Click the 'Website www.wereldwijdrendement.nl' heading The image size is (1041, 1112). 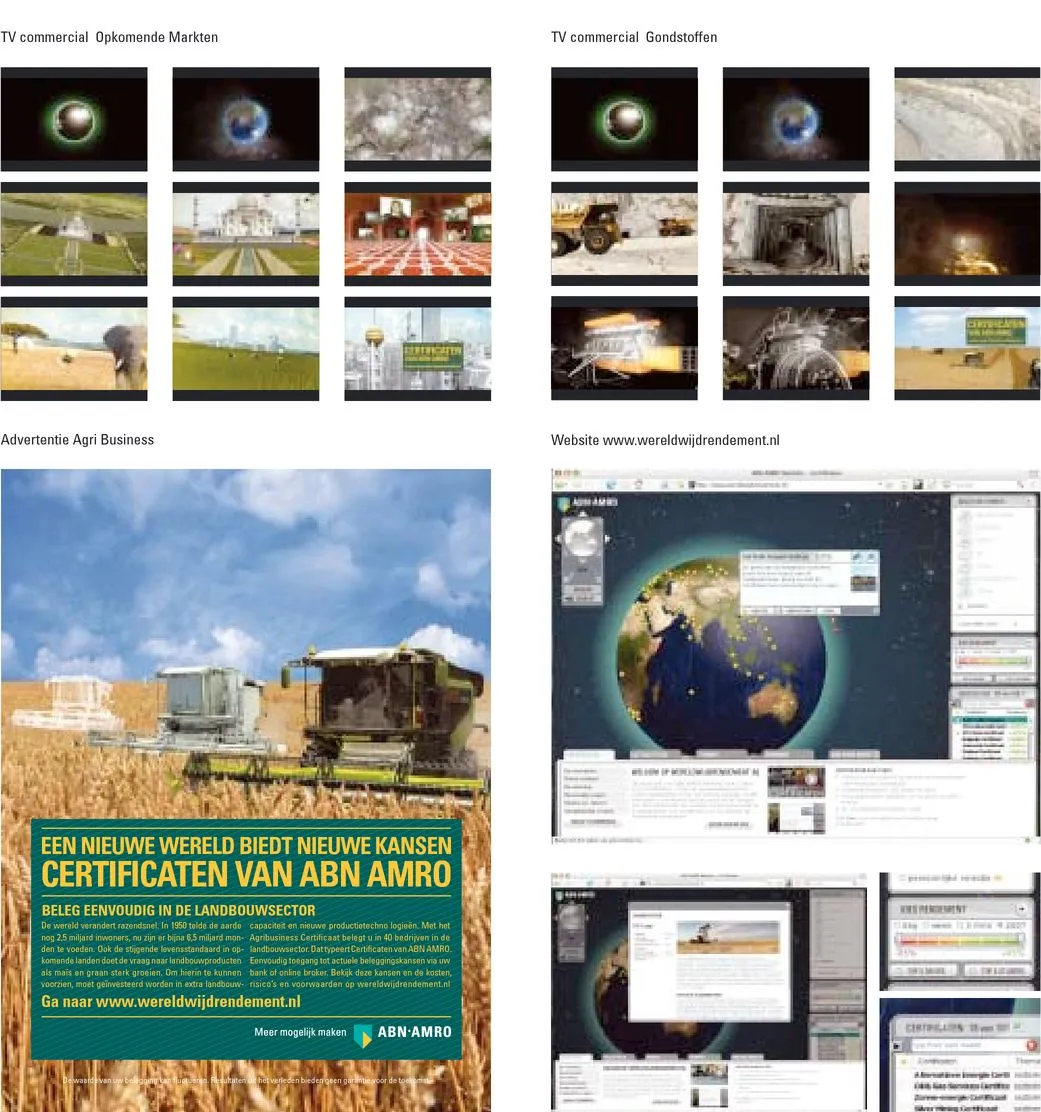pyautogui.click(x=665, y=440)
